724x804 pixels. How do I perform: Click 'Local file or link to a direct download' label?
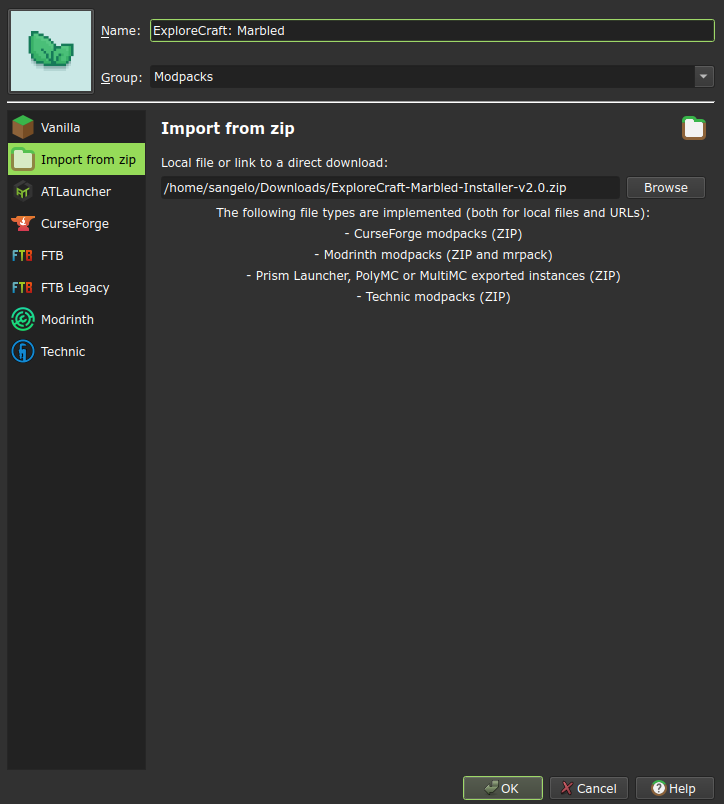coord(274,163)
